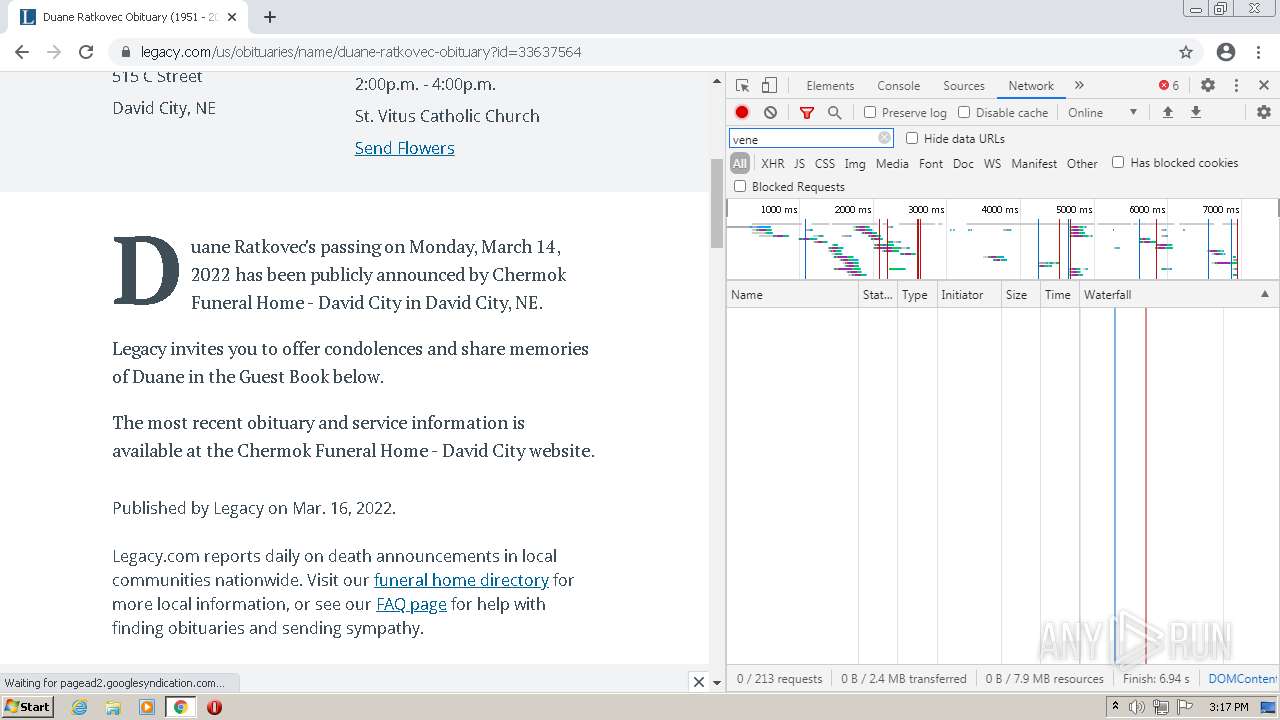The width and height of the screenshot is (1280, 720).
Task: Close the DevTools panel
Action: 1264,86
